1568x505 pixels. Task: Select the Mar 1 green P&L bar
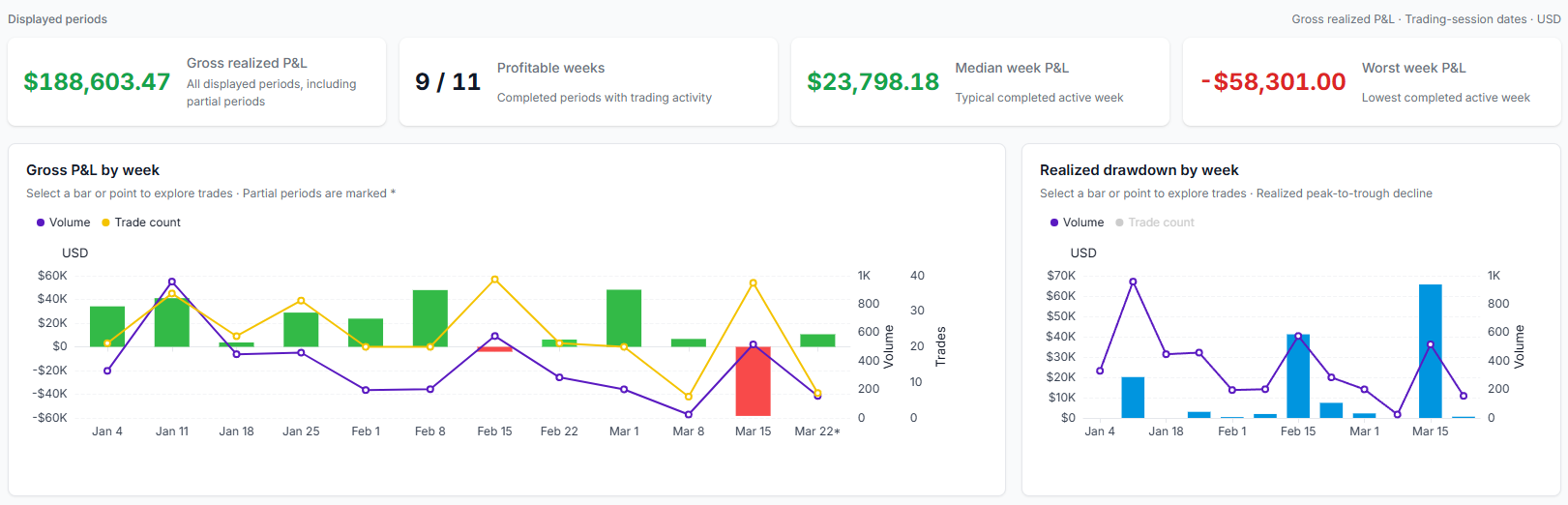(624, 318)
